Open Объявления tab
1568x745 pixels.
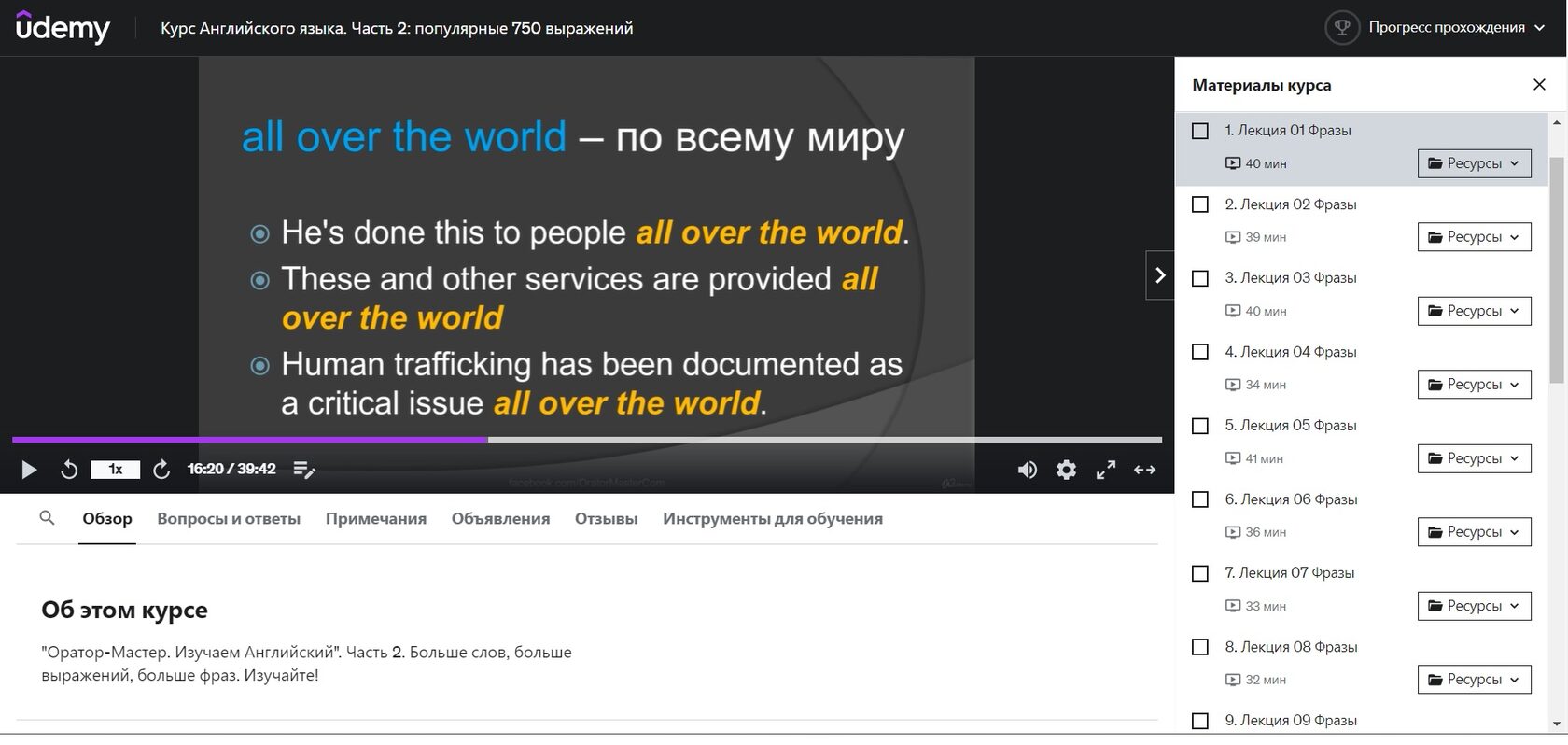pos(500,519)
